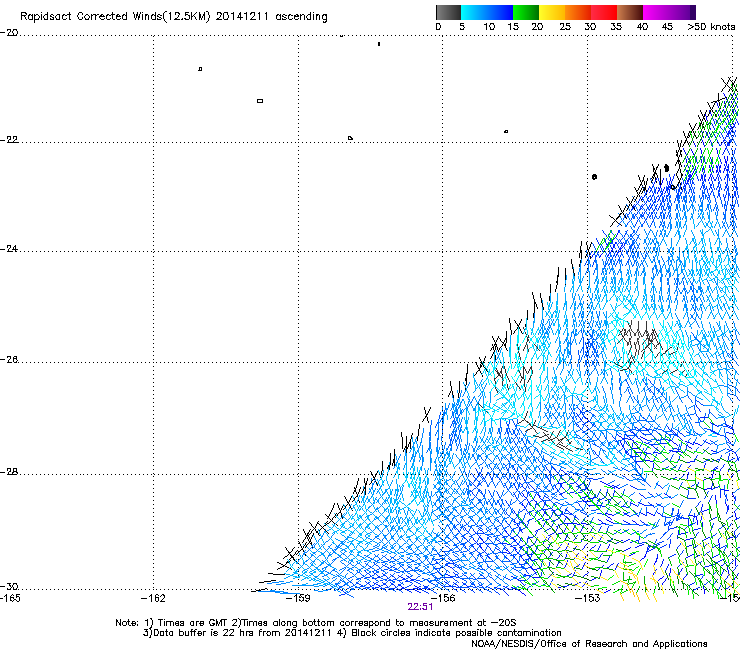Viewport: 740px width, 650px height.
Task: Click the small rectangular island outline near -160
Action: pyautogui.click(x=260, y=101)
